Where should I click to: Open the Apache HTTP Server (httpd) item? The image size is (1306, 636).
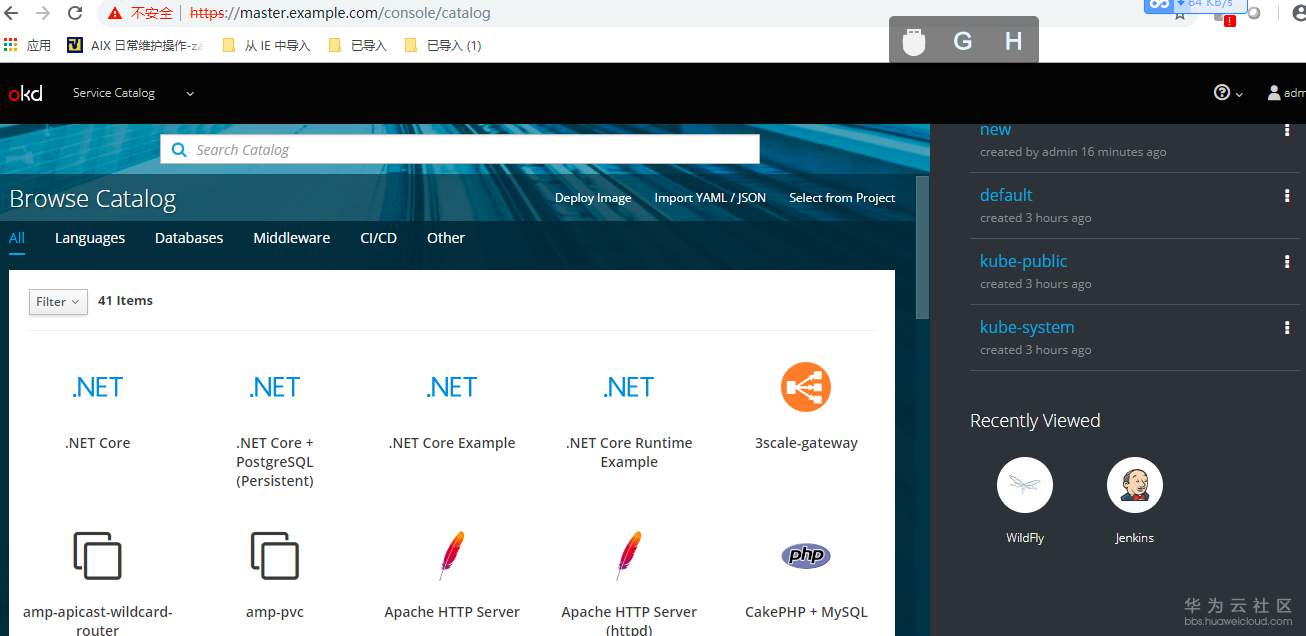point(629,585)
